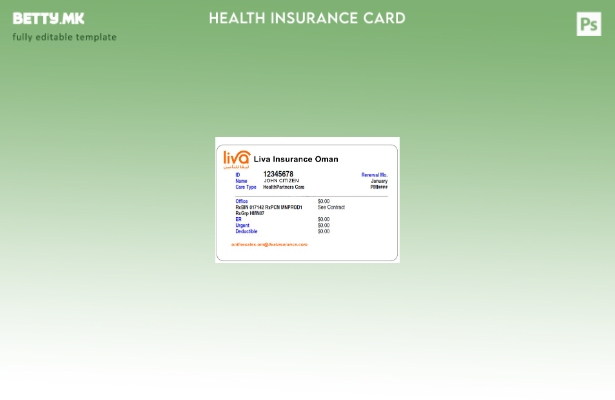Click the January renewal month value
Image resolution: width=615 pixels, height=400 pixels.
(379, 181)
